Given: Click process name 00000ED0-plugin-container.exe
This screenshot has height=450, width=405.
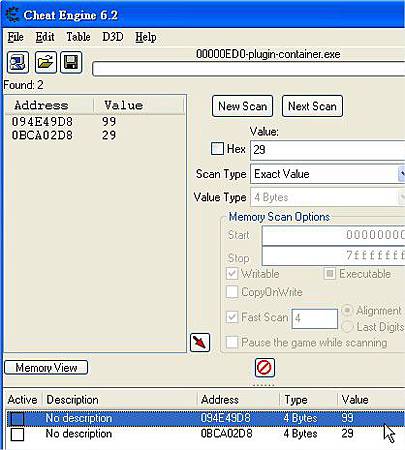Looking at the screenshot, I should click(268, 54).
